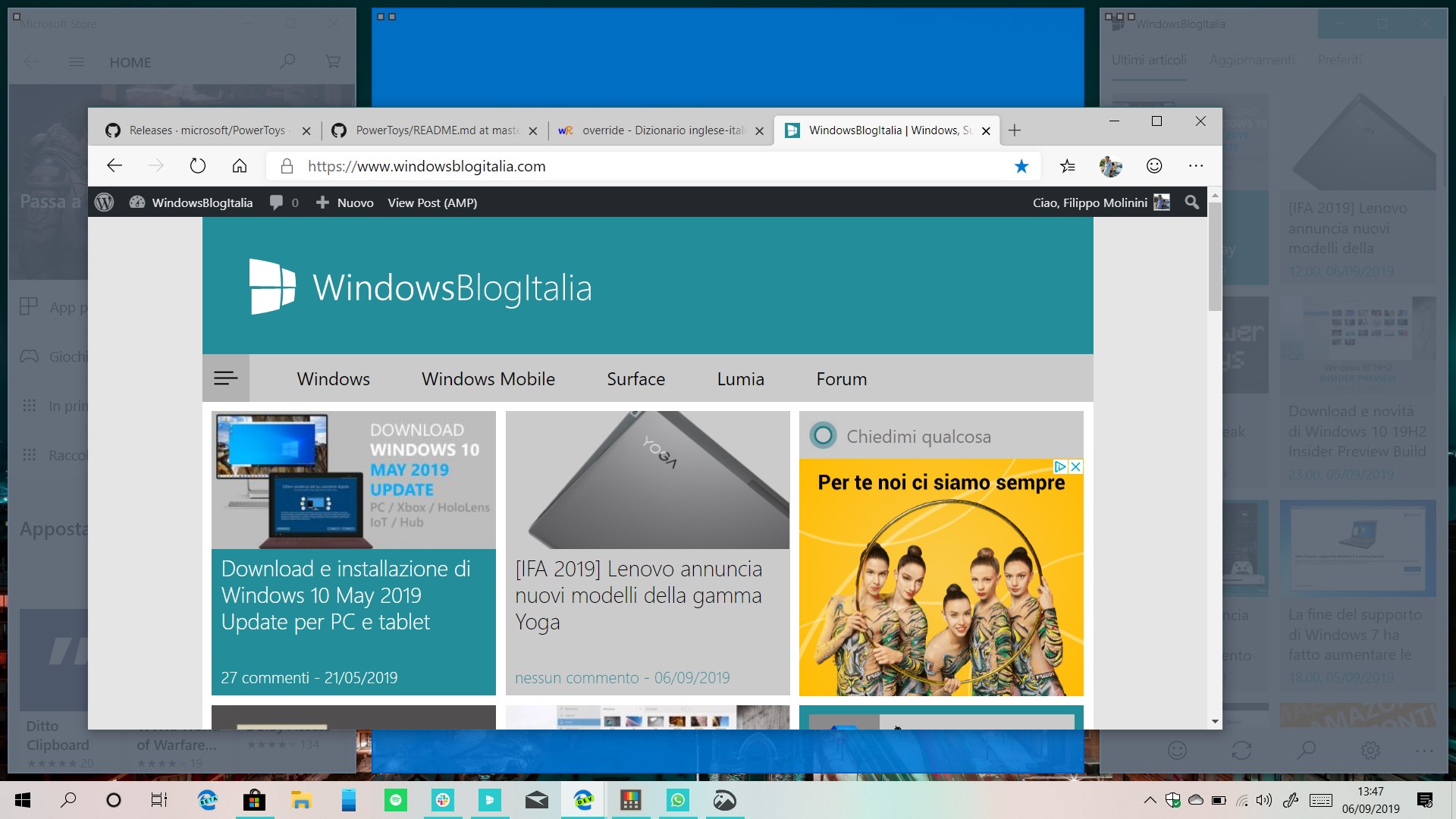
Task: Open taskbar search magnifier
Action: pos(68,800)
